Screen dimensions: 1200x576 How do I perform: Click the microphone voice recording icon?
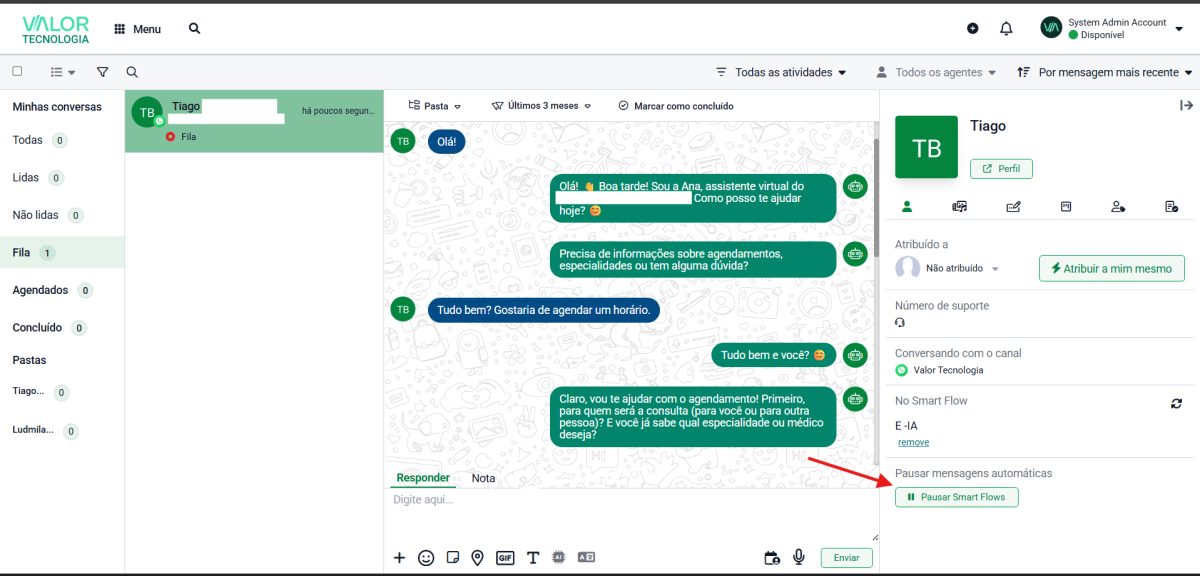(799, 558)
